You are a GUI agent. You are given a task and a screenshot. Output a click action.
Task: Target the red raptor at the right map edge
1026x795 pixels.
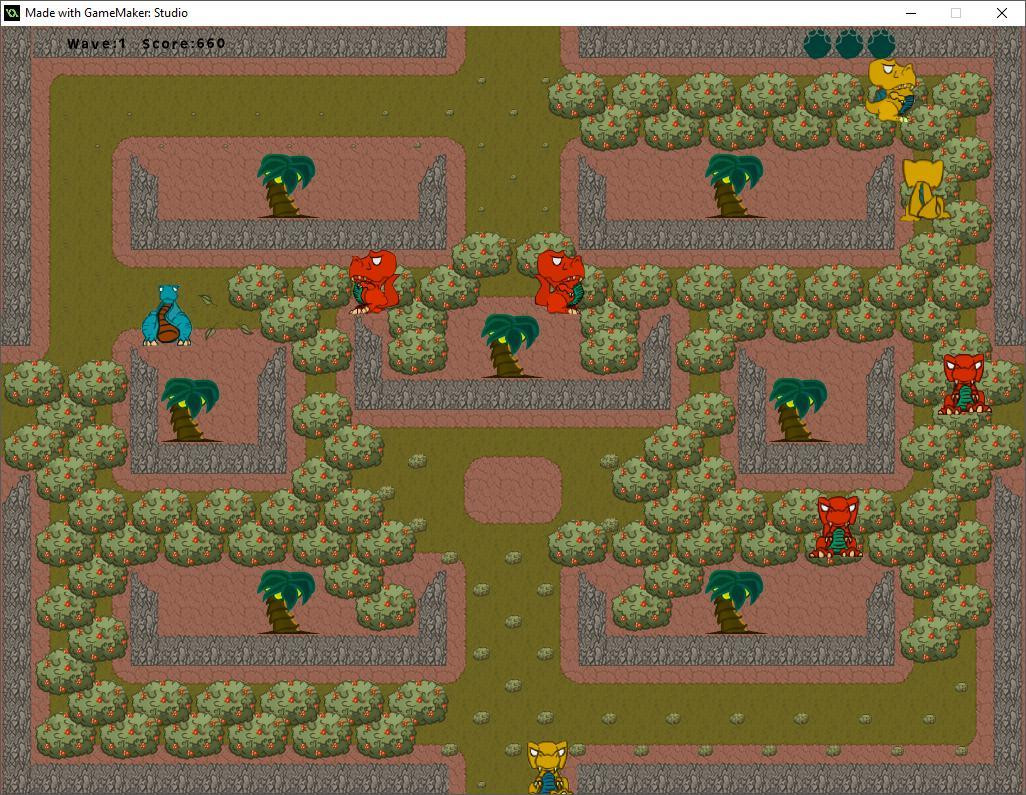click(x=964, y=384)
